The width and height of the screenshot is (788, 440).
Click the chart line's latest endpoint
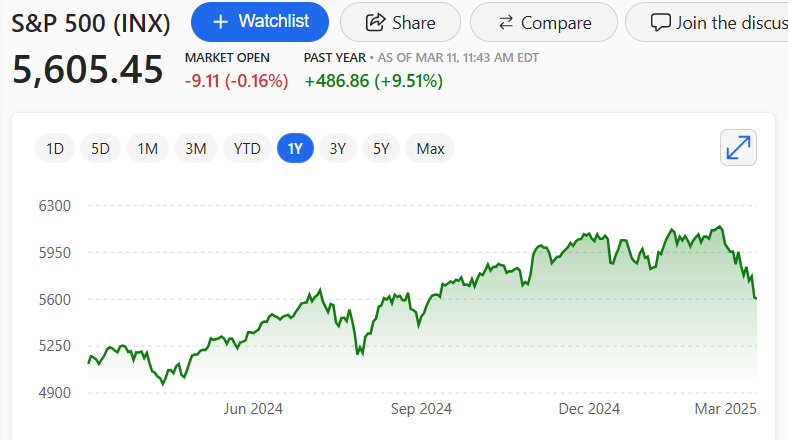[756, 297]
